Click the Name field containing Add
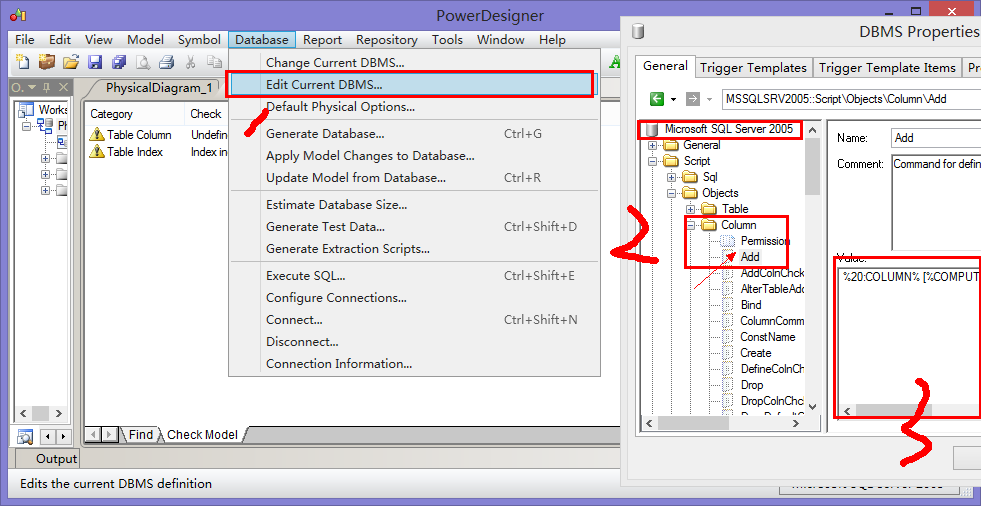981x506 pixels. [935, 138]
